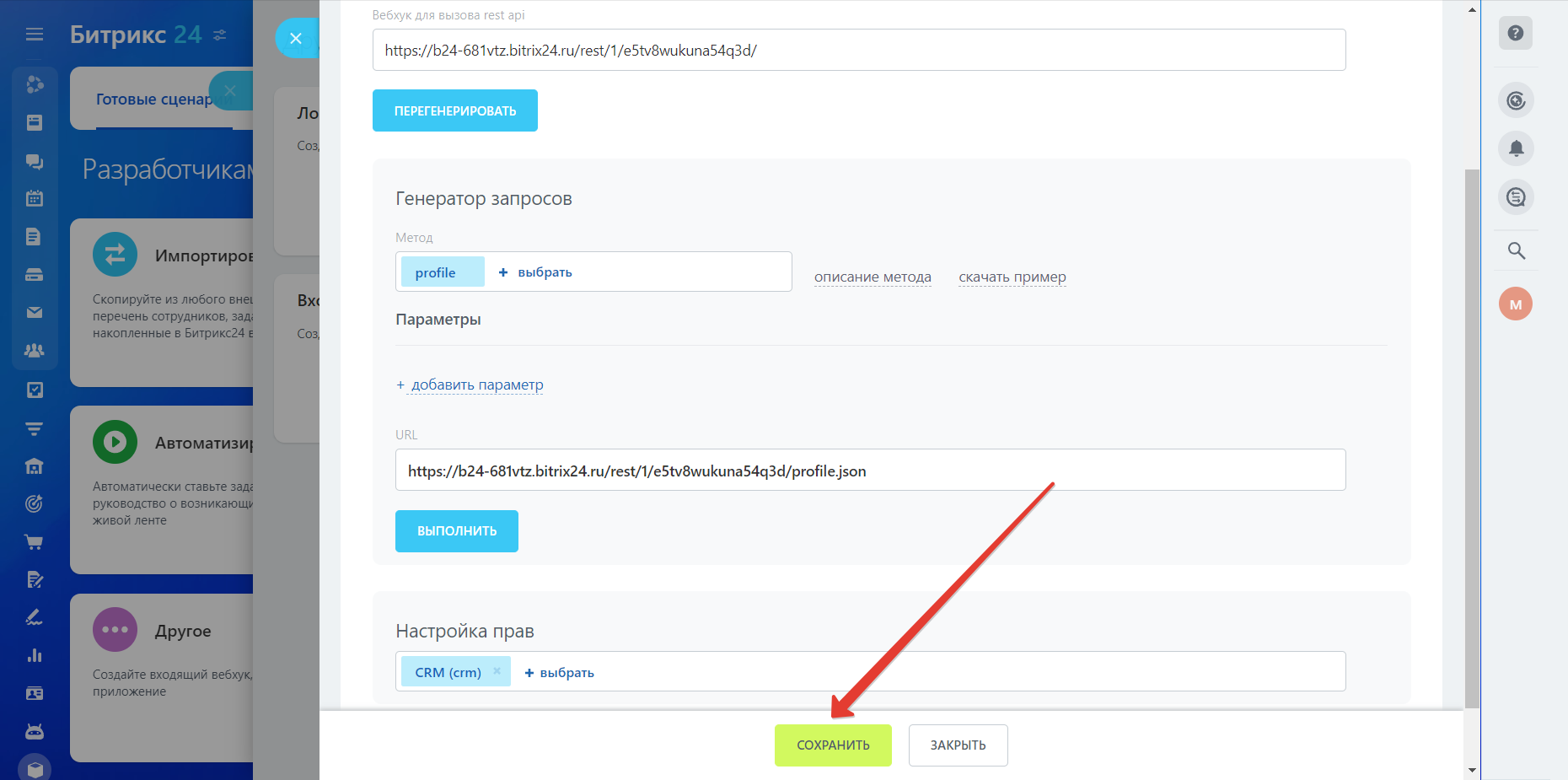1568x780 pixels.
Task: Open the 'Другое' scenario card
Action: click(162, 678)
